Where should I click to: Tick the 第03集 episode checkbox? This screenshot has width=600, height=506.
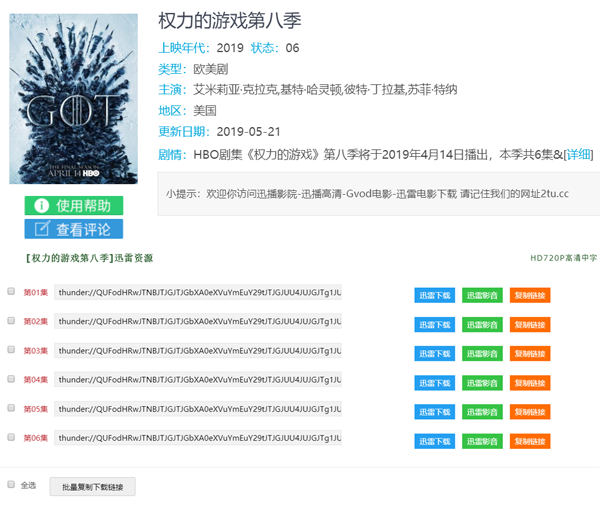click(12, 350)
